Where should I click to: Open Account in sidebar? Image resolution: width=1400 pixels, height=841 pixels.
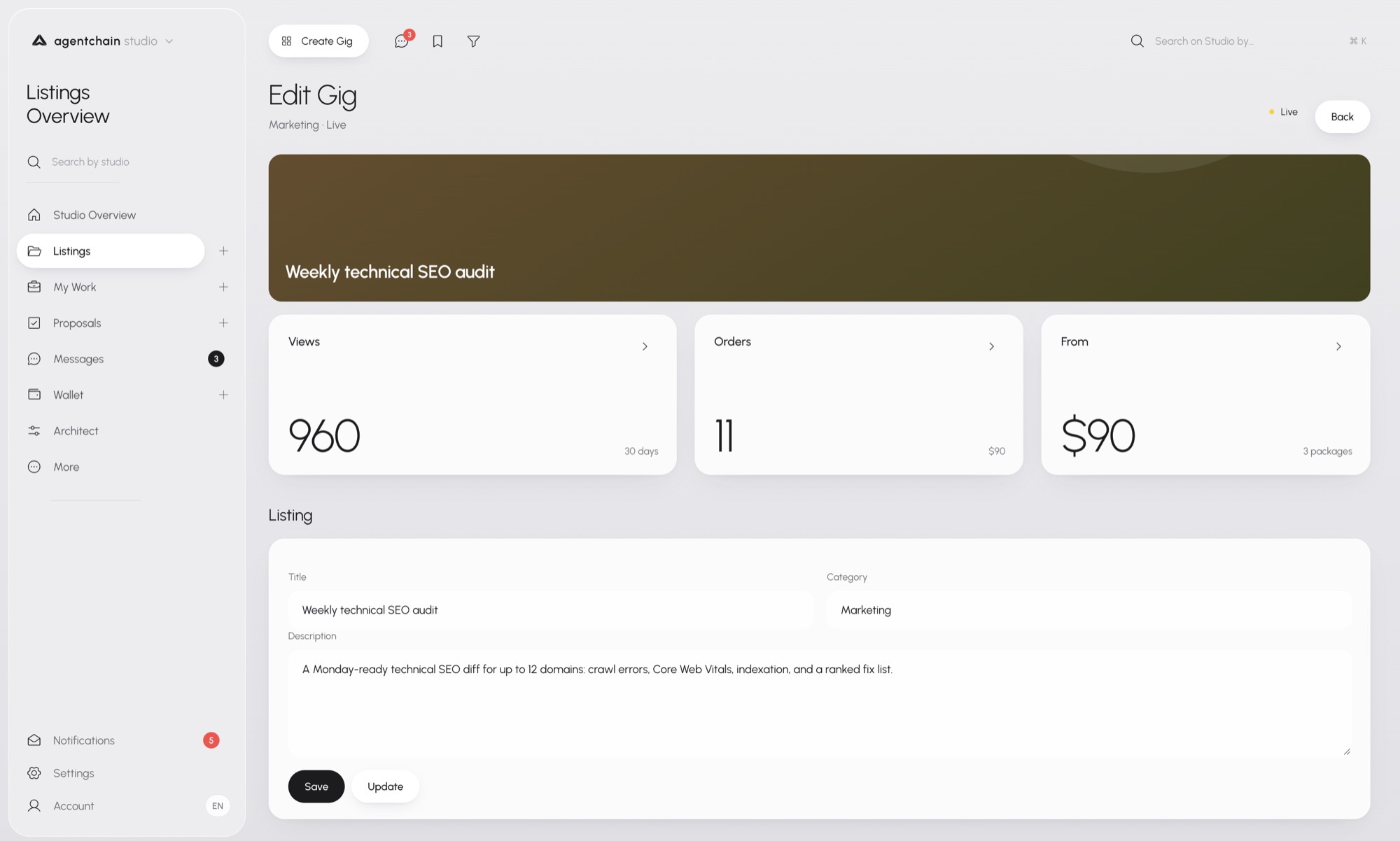click(x=73, y=806)
